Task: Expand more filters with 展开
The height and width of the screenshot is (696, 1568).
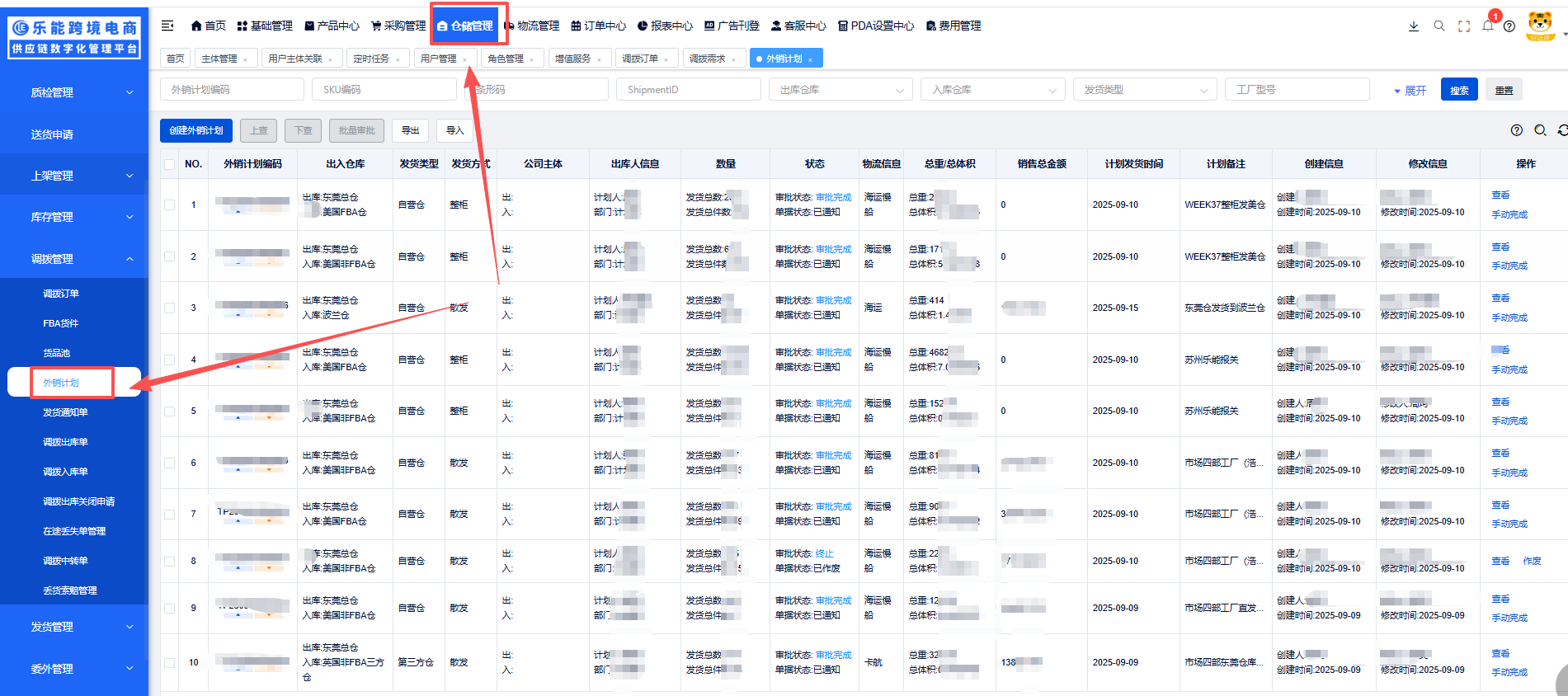Action: click(x=1410, y=90)
